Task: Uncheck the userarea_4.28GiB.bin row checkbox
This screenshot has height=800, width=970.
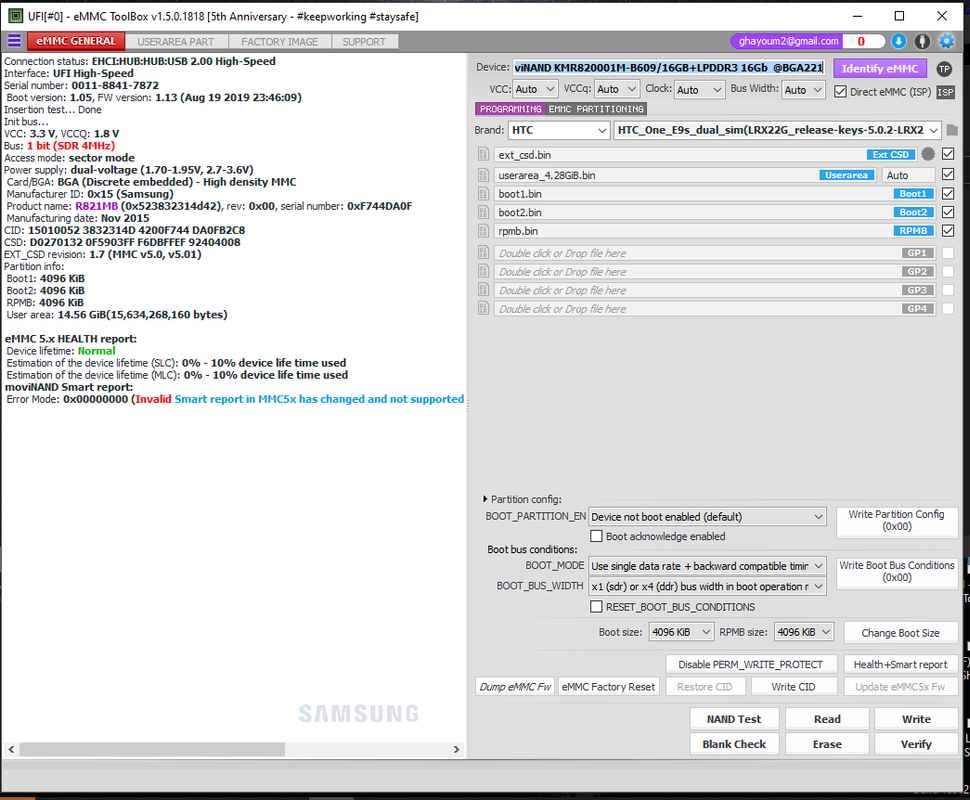Action: tap(948, 174)
